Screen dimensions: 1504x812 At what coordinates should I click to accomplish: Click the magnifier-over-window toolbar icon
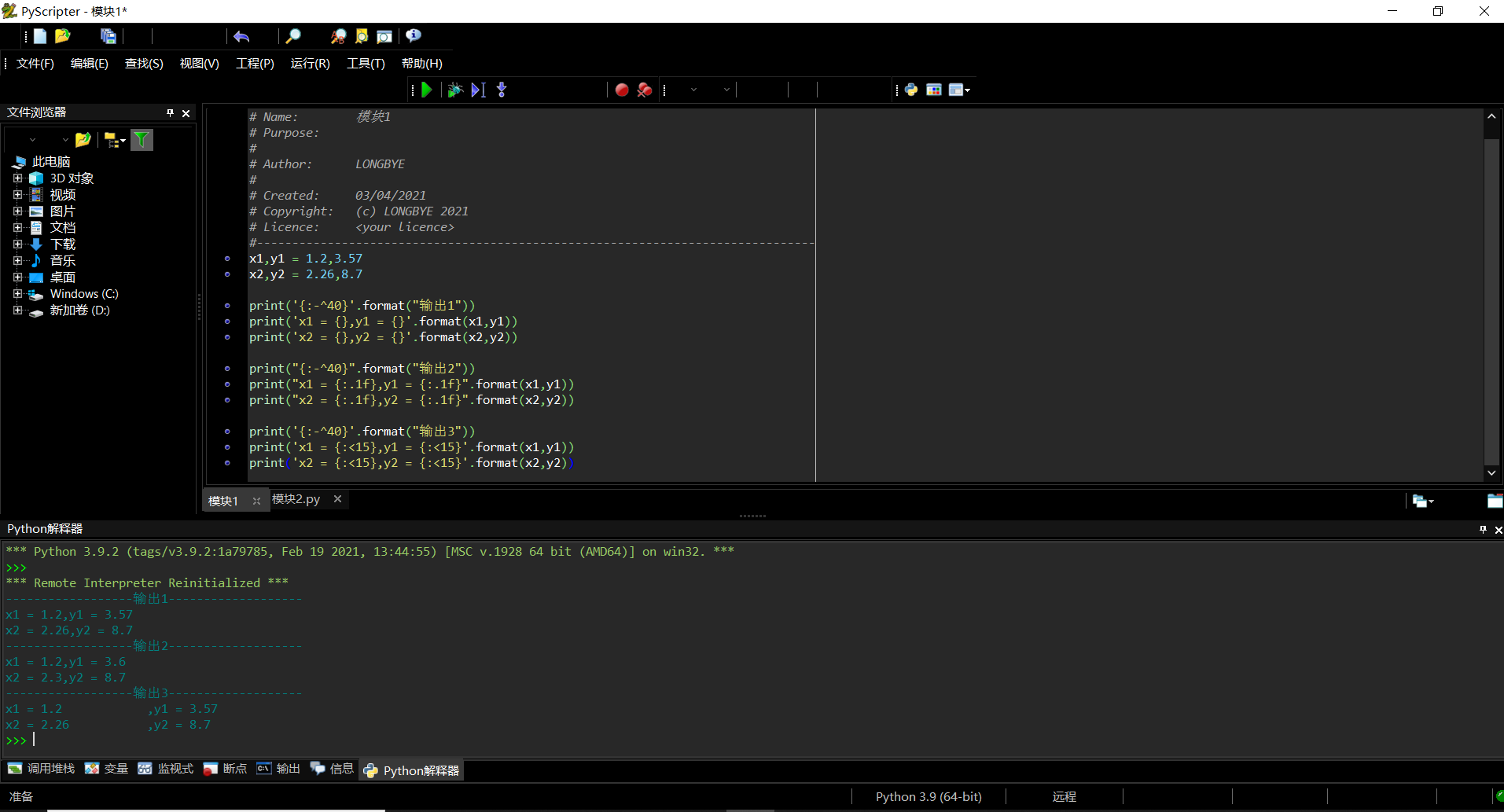[384, 36]
